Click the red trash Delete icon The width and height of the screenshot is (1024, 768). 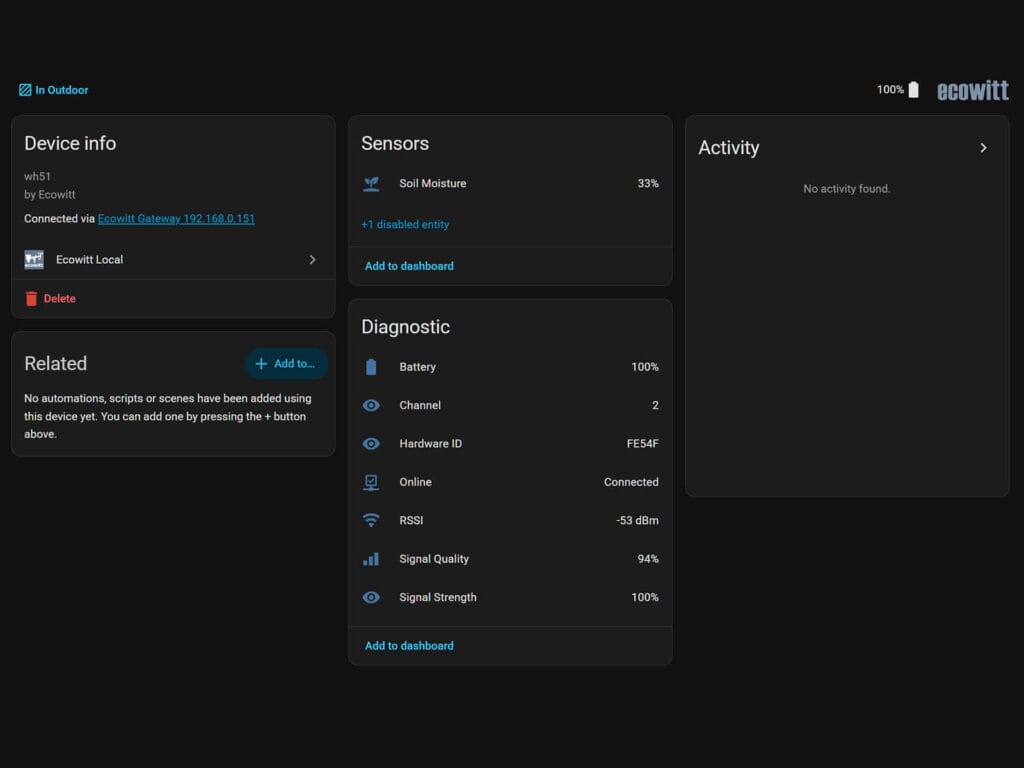[31, 298]
